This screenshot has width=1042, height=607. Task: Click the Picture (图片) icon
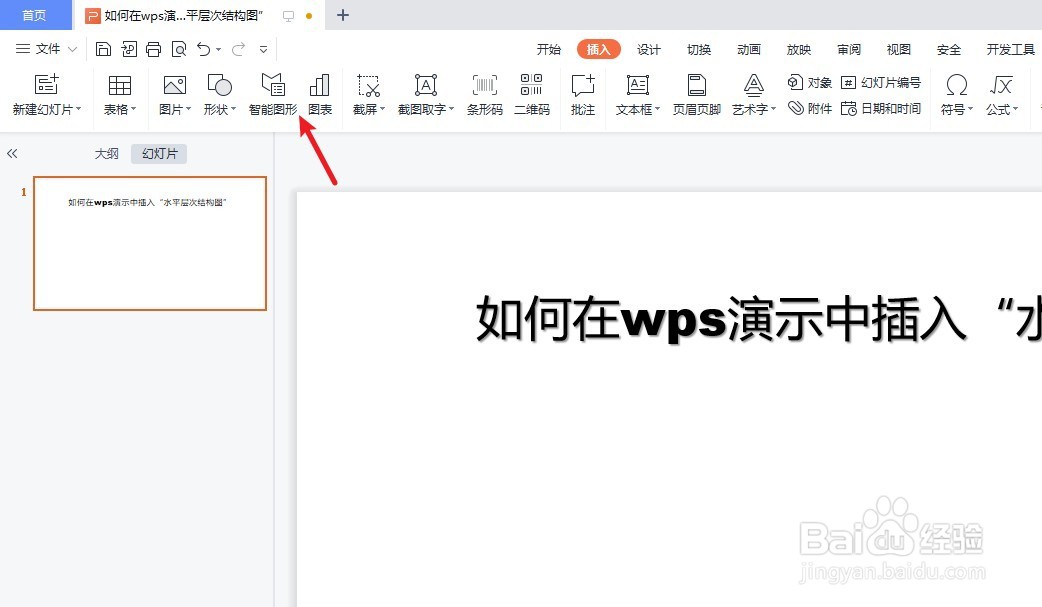pyautogui.click(x=175, y=84)
